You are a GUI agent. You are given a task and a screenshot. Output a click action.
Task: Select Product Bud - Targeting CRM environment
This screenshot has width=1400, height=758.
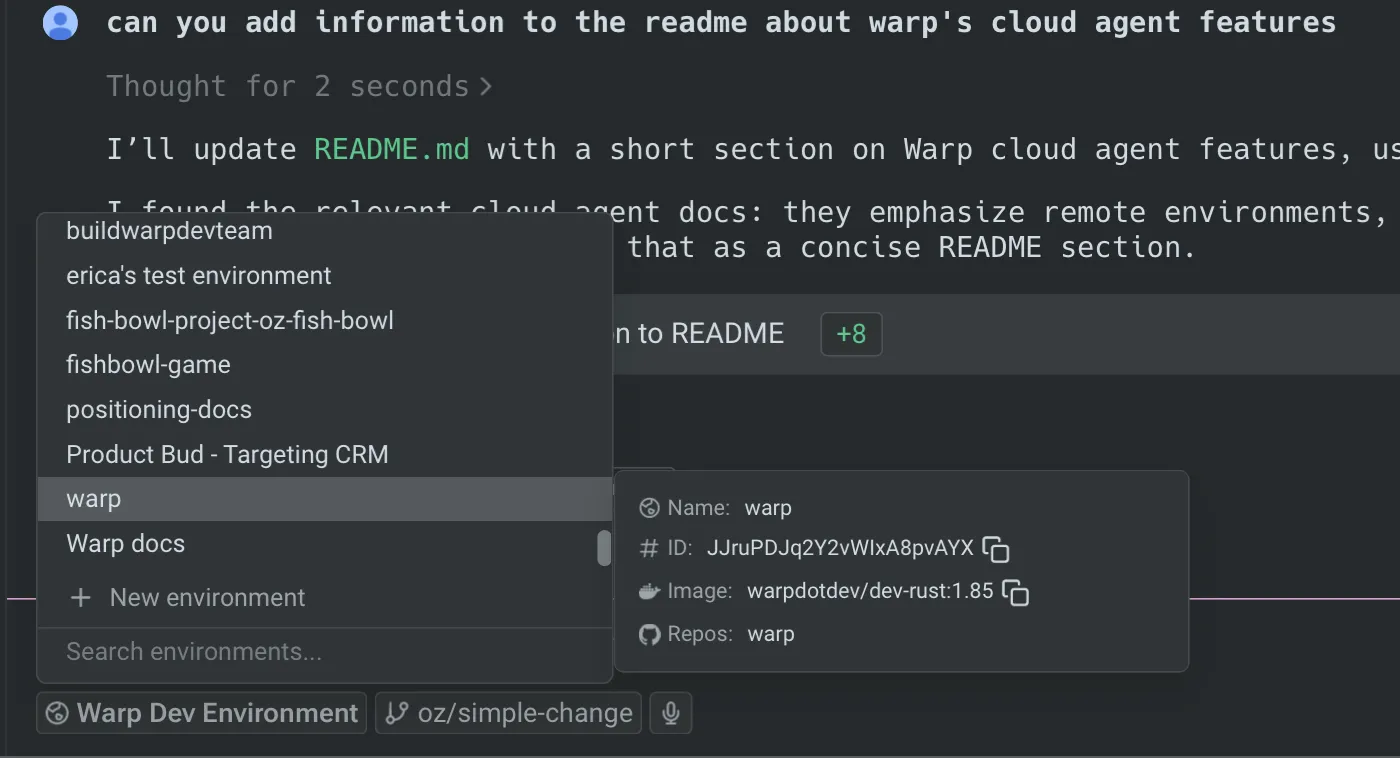pos(325,454)
